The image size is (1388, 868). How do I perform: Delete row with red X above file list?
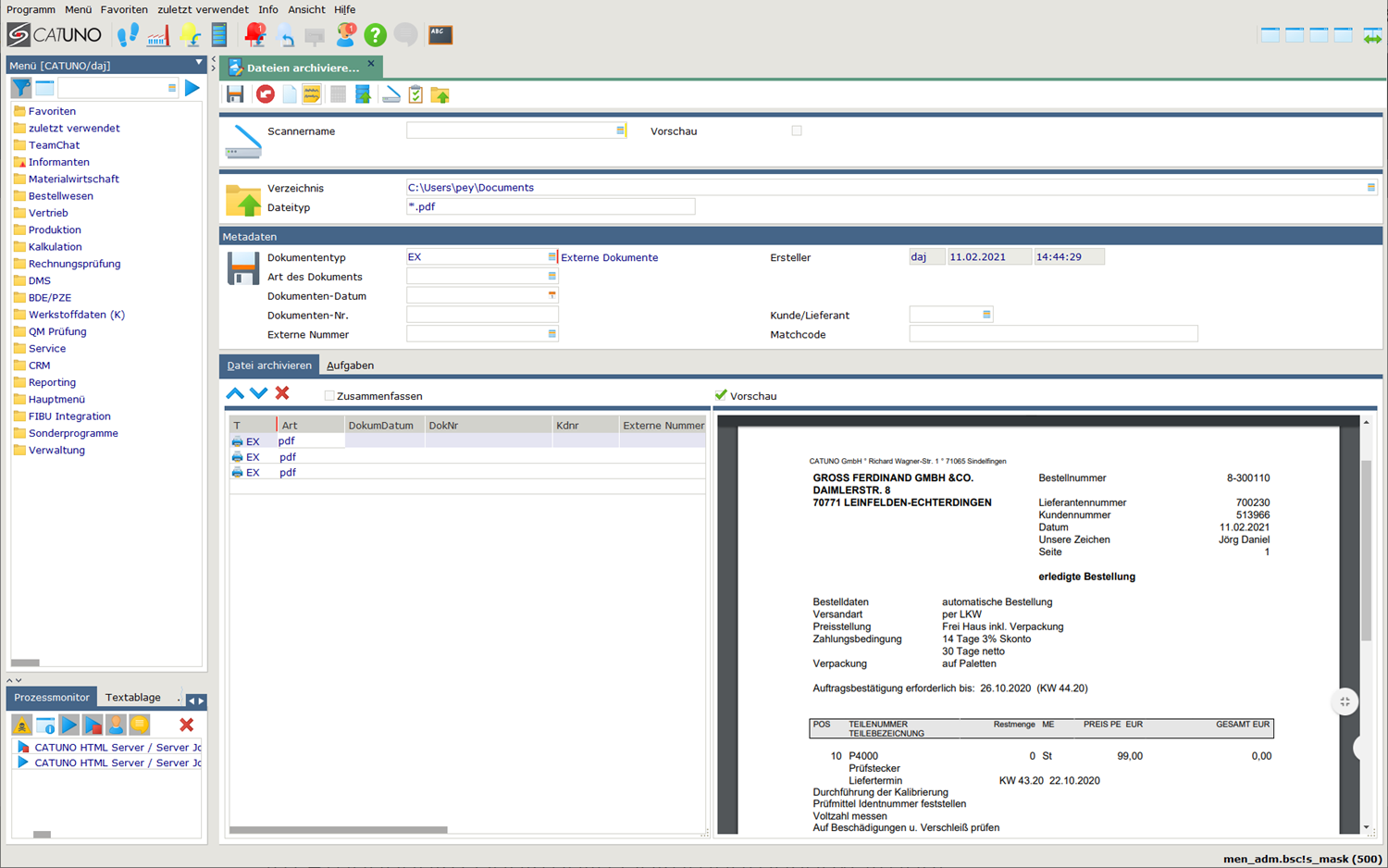[x=282, y=393]
